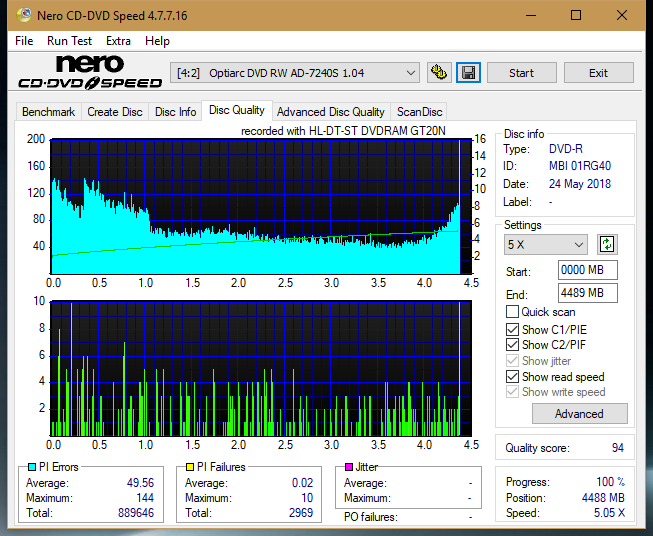The image size is (653, 536).
Task: Click the progress value 100 %
Action: coord(611,482)
